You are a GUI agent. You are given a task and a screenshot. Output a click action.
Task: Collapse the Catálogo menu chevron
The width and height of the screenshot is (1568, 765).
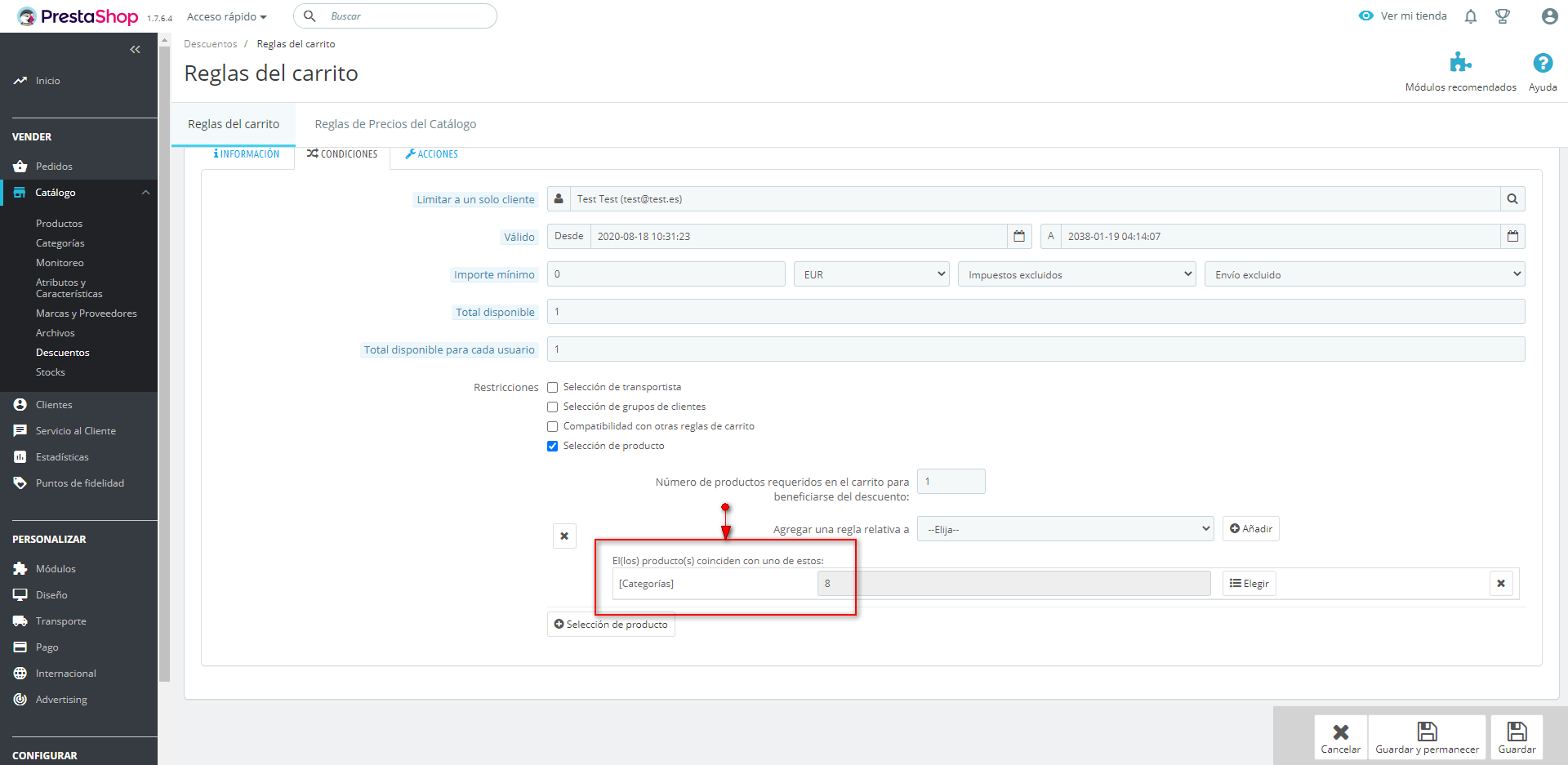click(x=145, y=193)
